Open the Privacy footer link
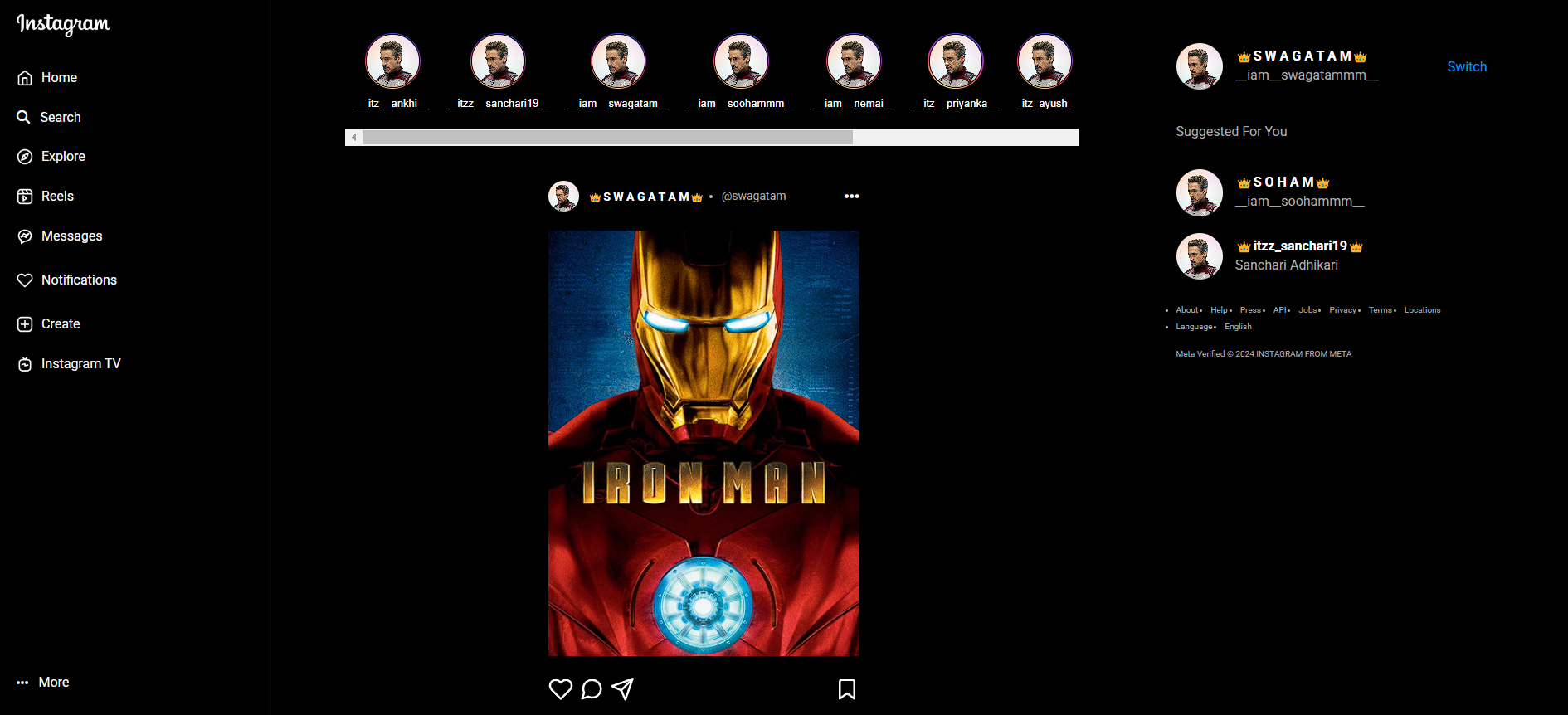Image resolution: width=1568 pixels, height=715 pixels. point(1342,310)
